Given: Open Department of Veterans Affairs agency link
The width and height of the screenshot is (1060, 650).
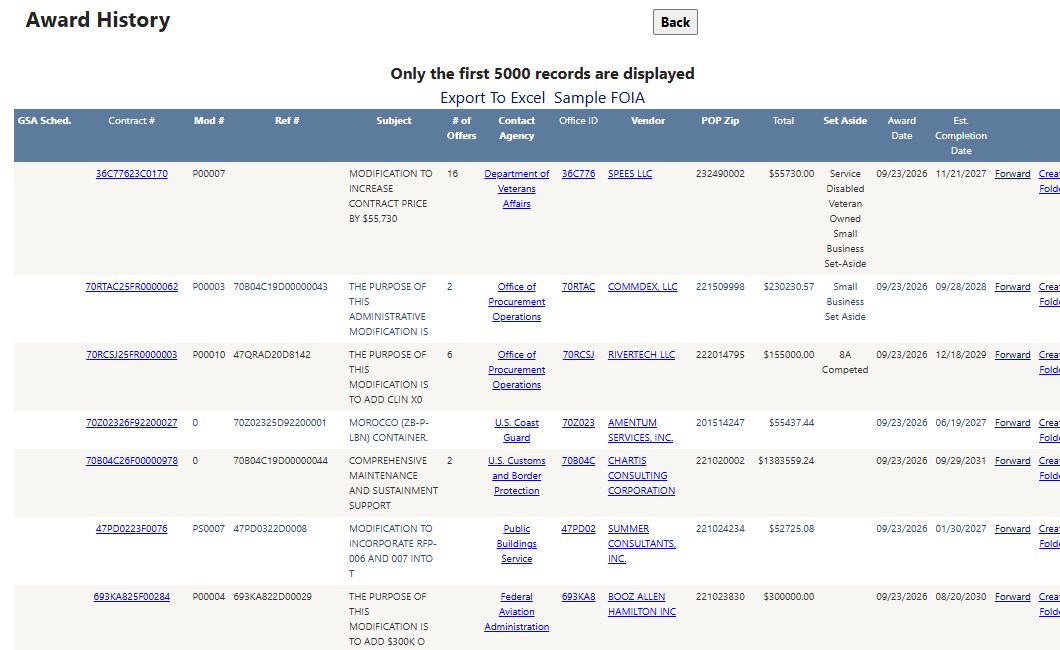Looking at the screenshot, I should coord(516,189).
